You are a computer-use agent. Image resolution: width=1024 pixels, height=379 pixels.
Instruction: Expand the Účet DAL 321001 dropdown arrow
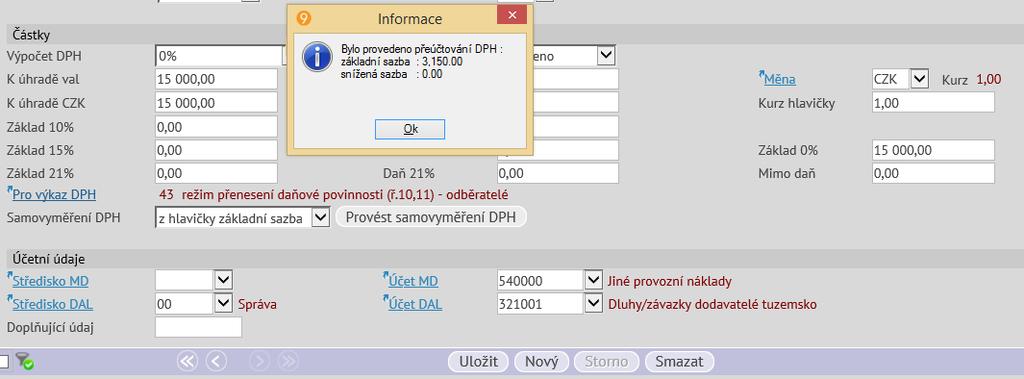(593, 304)
